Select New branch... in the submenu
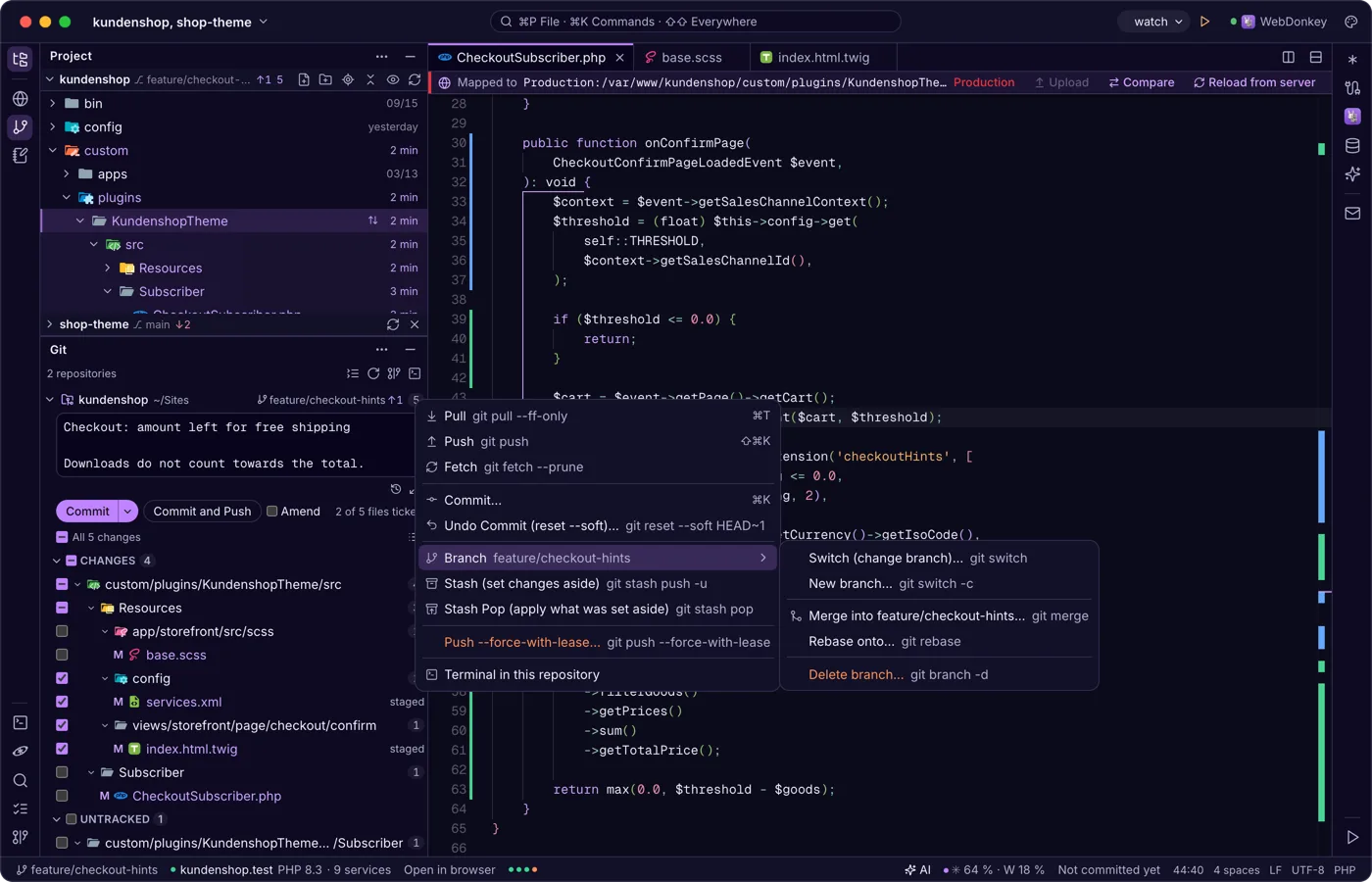The image size is (1372, 882). coord(940,583)
